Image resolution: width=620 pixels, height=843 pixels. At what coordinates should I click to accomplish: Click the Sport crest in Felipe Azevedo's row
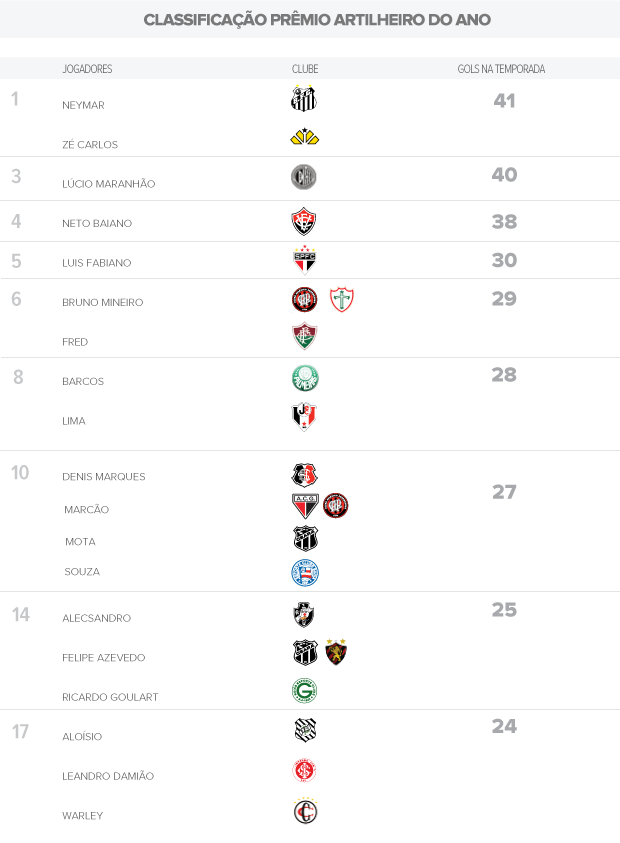click(336, 653)
